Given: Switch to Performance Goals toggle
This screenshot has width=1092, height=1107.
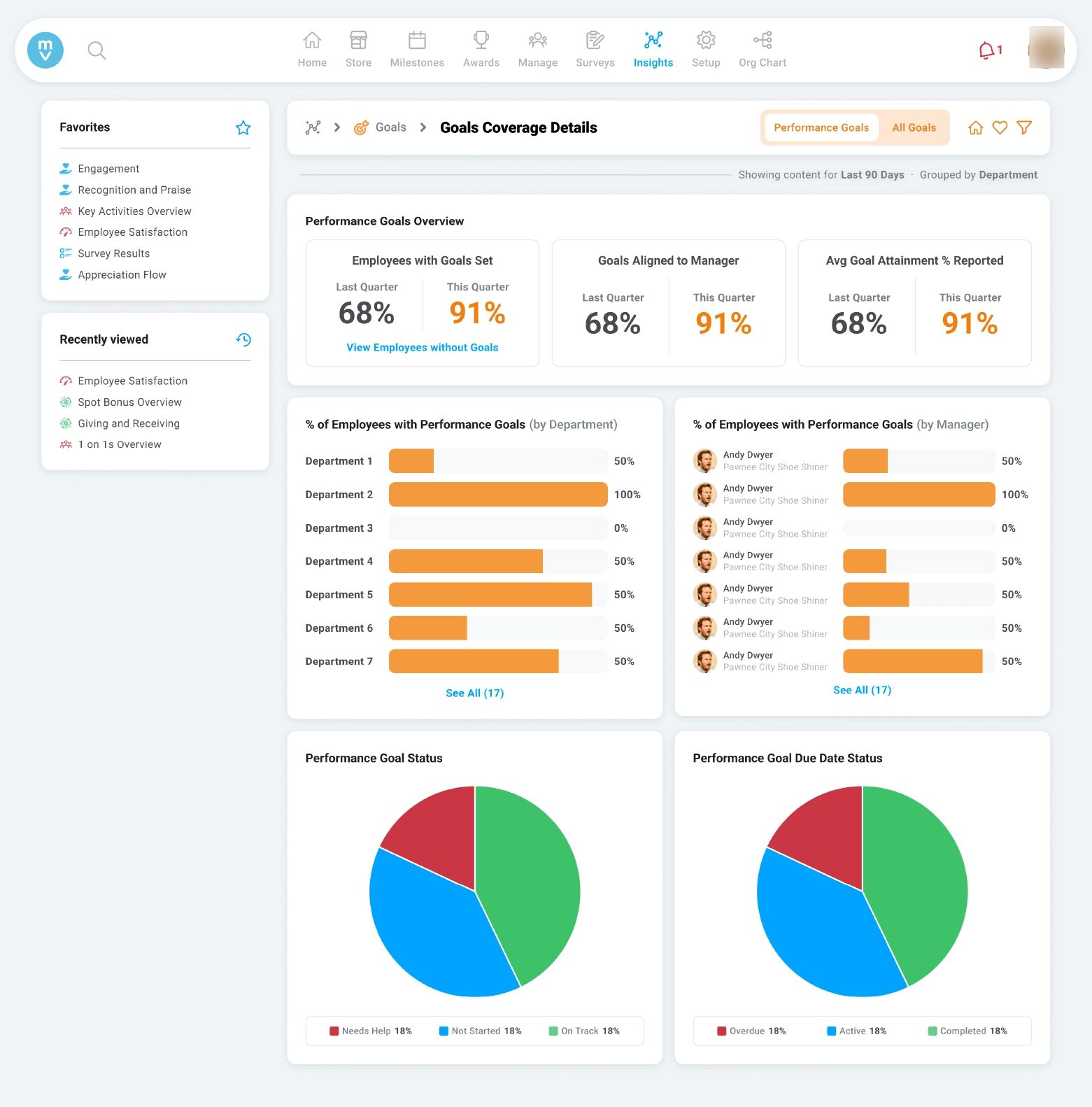Looking at the screenshot, I should [821, 127].
